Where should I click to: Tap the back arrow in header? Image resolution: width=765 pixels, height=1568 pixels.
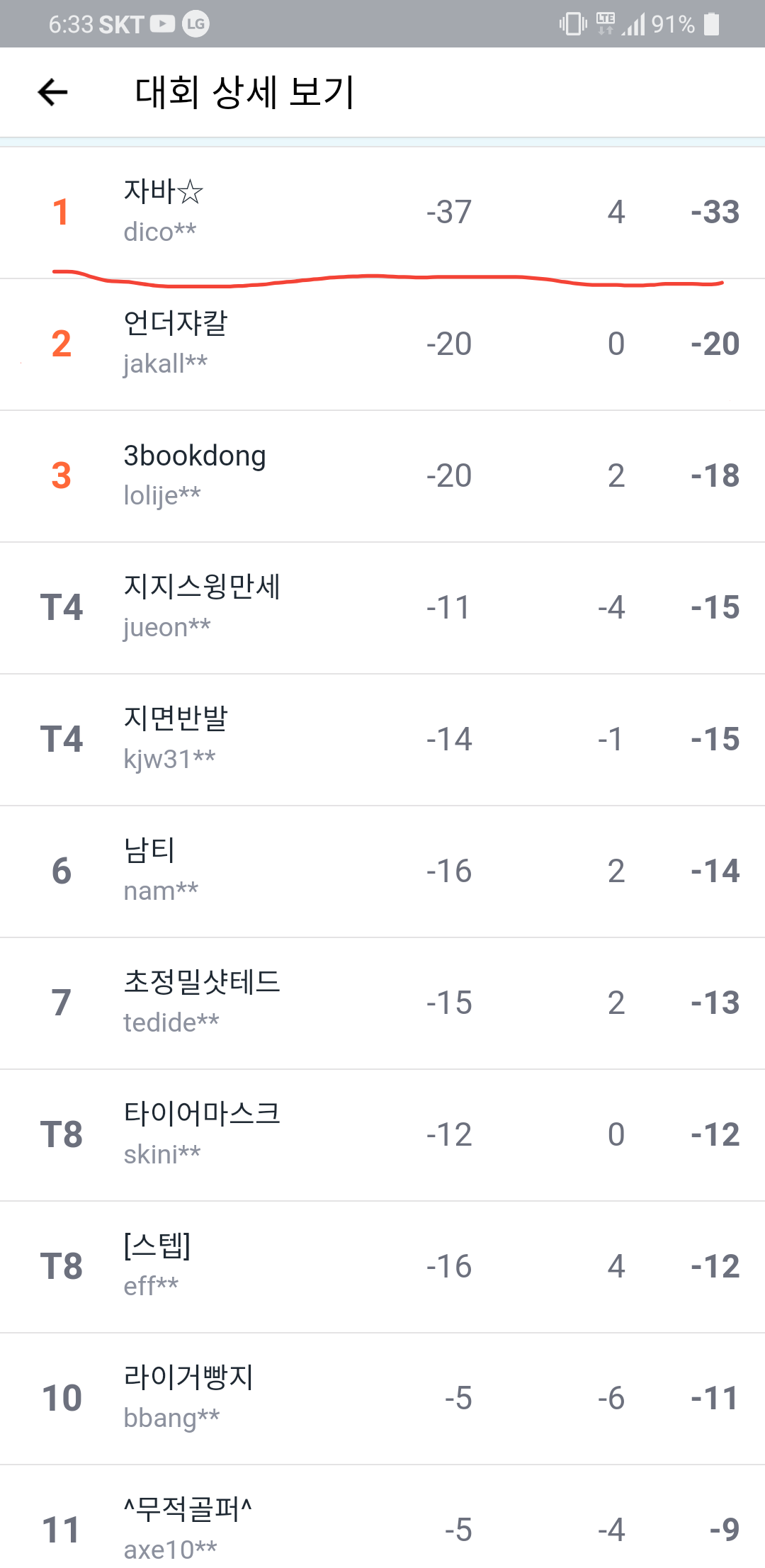tap(53, 92)
